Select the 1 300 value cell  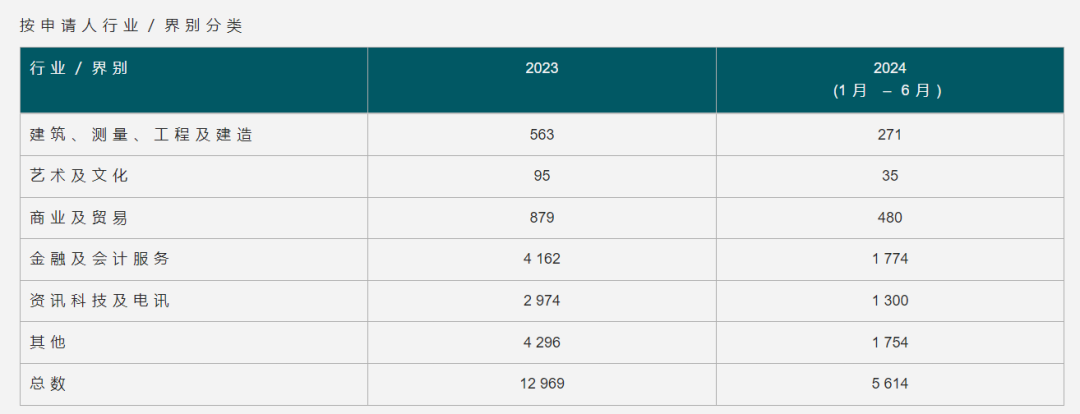(x=889, y=300)
